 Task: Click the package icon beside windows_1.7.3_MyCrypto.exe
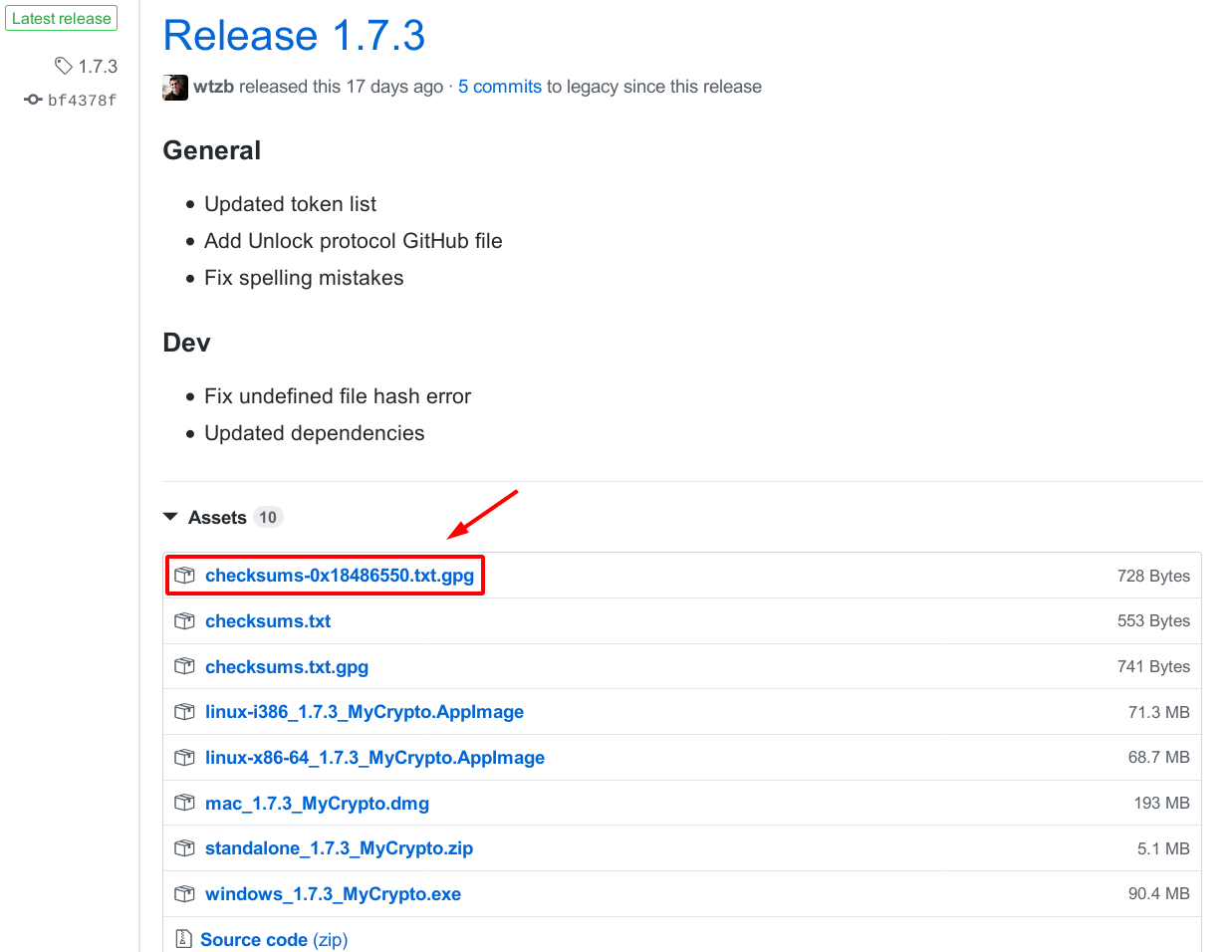click(184, 894)
